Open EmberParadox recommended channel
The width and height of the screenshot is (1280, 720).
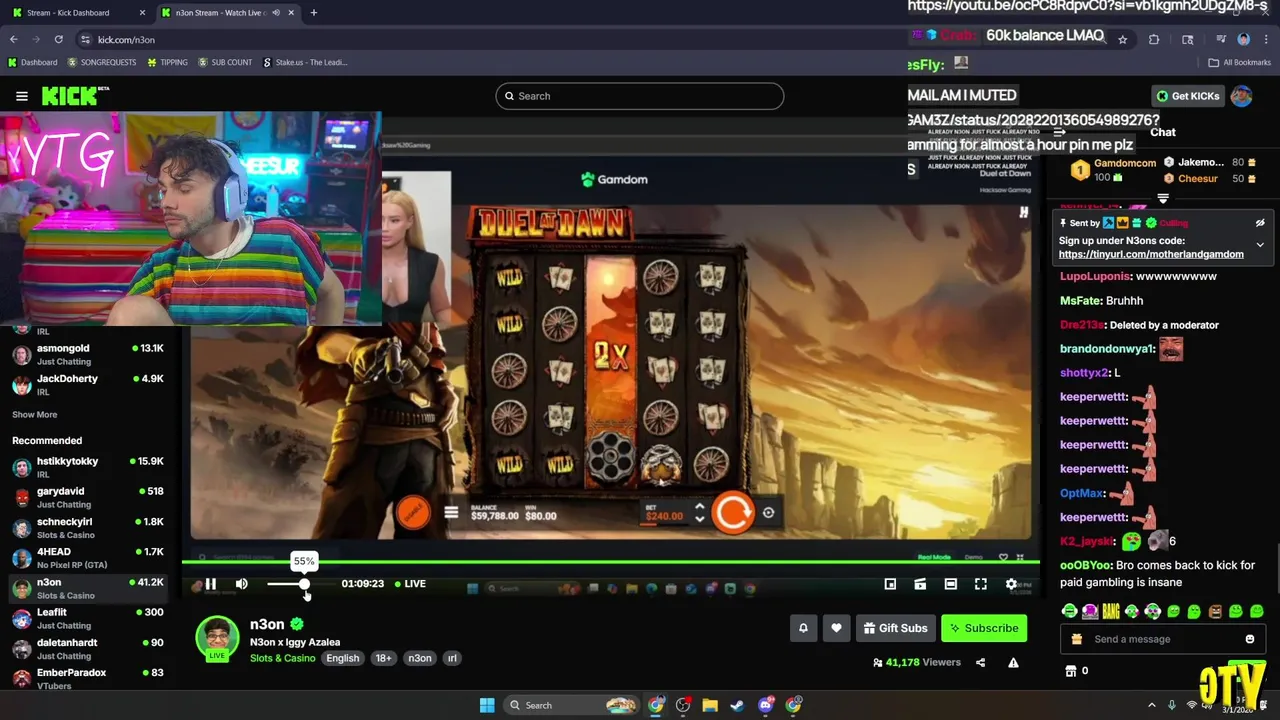coord(90,678)
